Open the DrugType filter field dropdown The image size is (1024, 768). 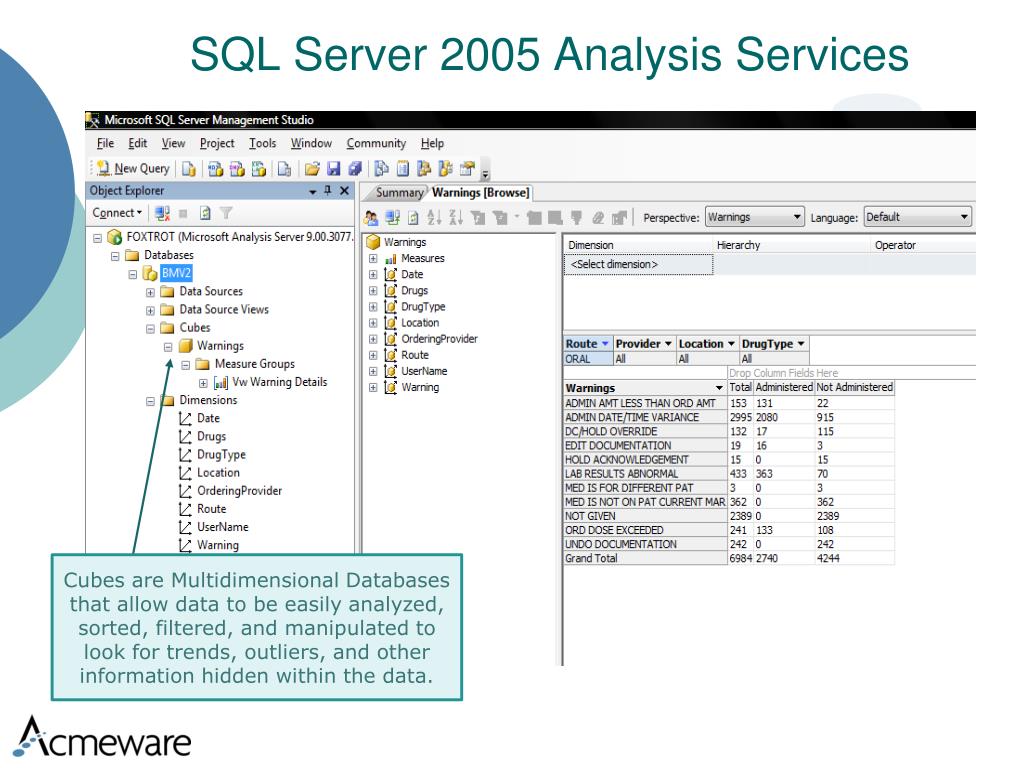pos(801,344)
